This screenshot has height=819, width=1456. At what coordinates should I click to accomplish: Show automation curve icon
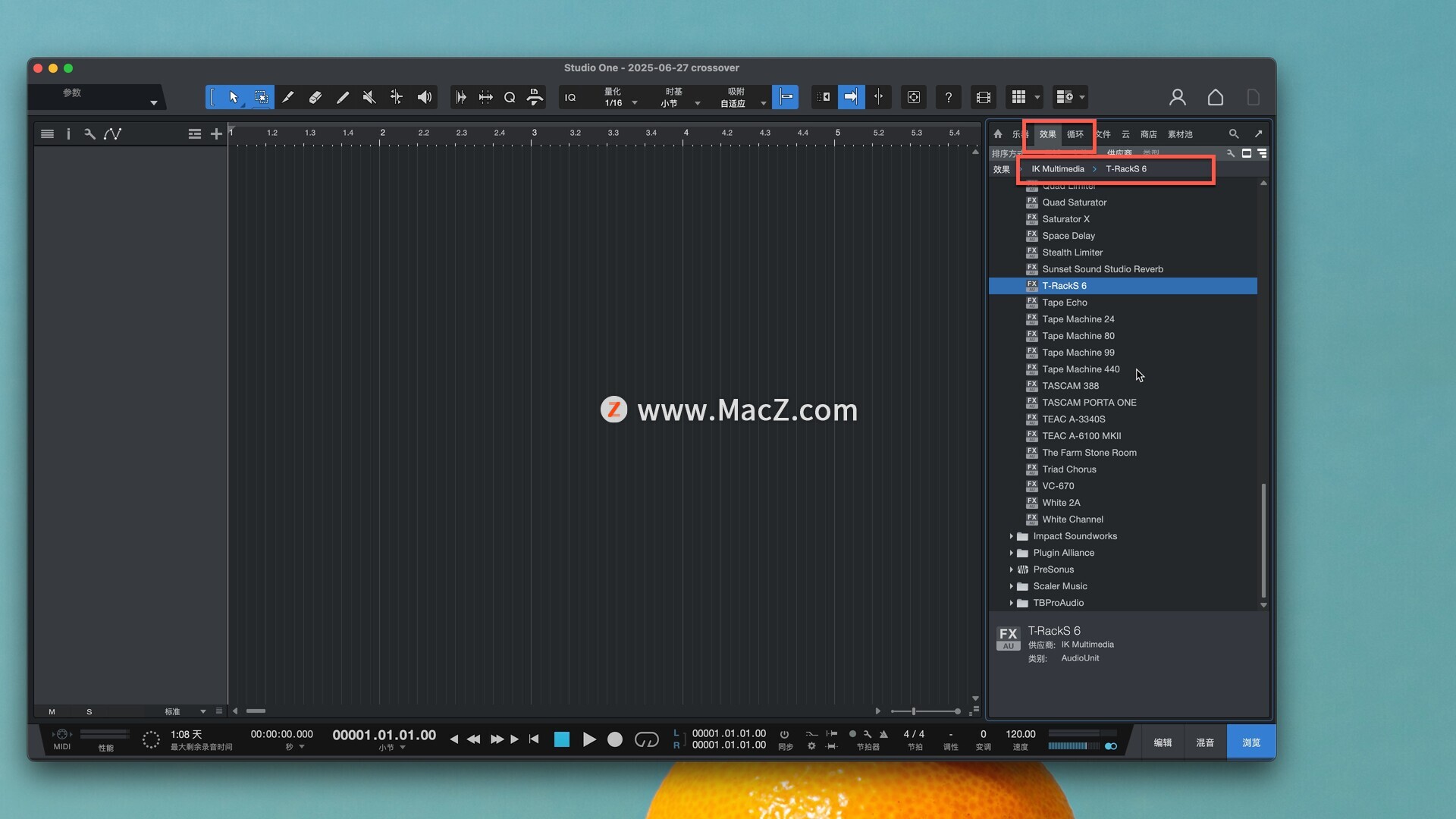(113, 134)
